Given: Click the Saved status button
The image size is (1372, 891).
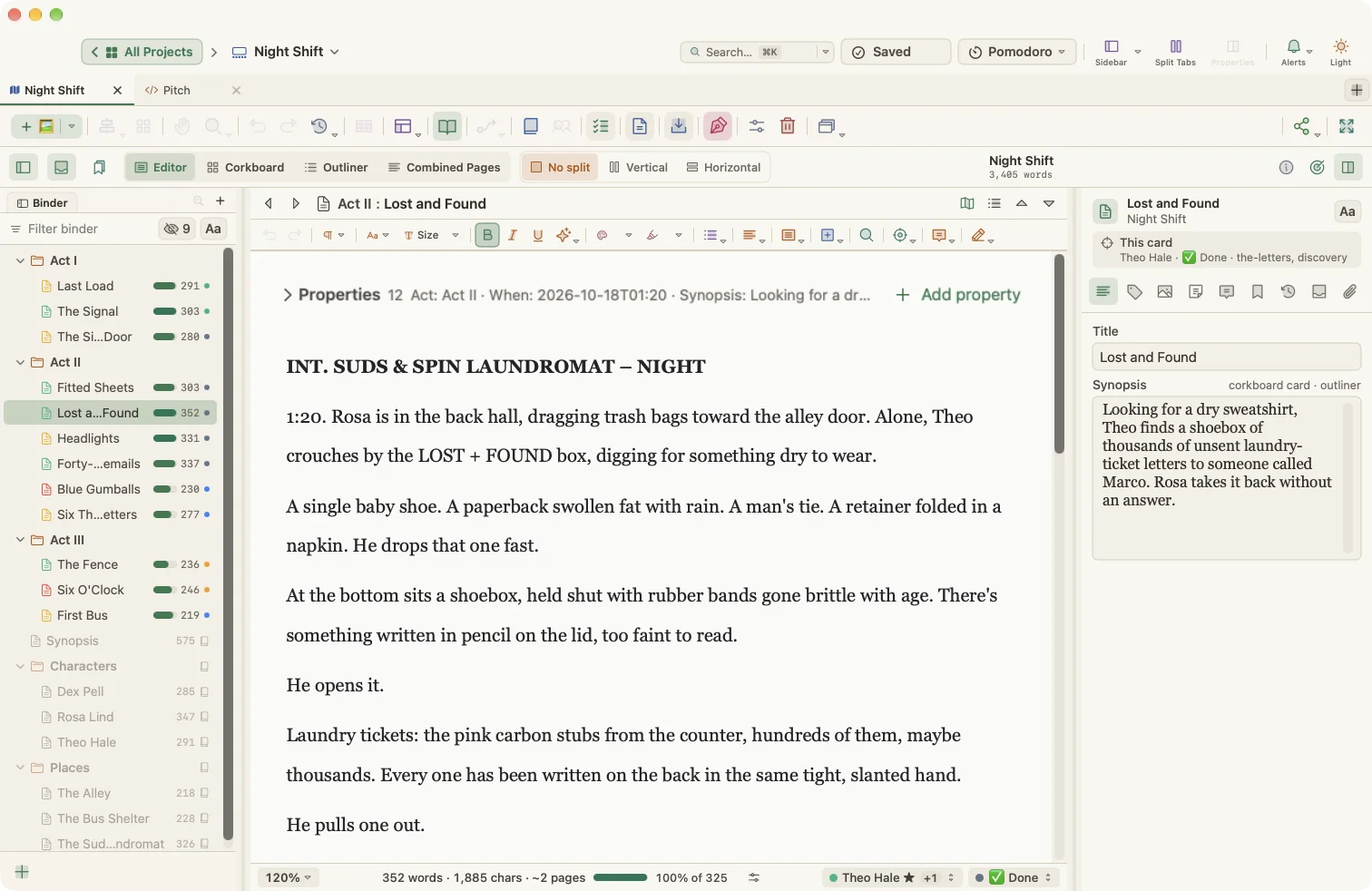Looking at the screenshot, I should (x=896, y=52).
